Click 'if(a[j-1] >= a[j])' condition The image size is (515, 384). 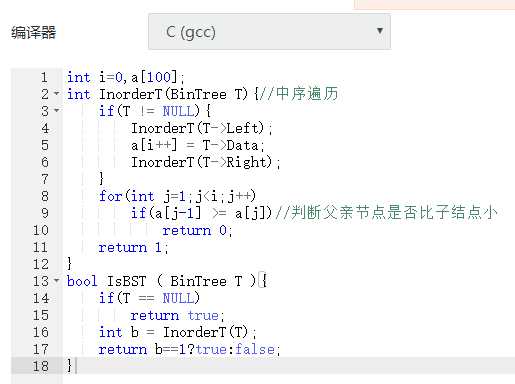201,213
